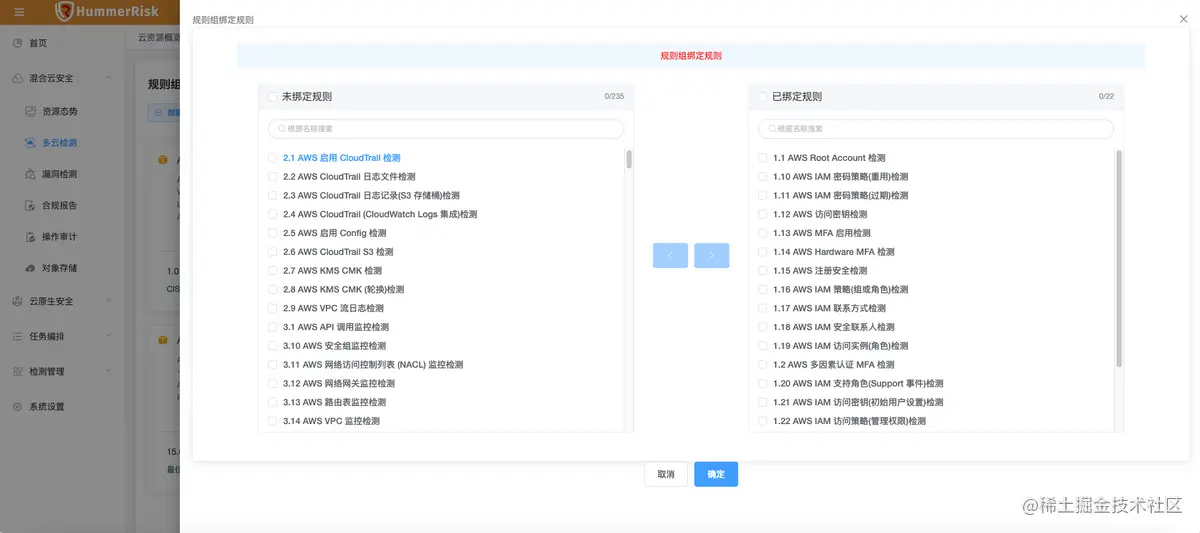Select 多云检测 in the sidebar

pyautogui.click(x=59, y=143)
